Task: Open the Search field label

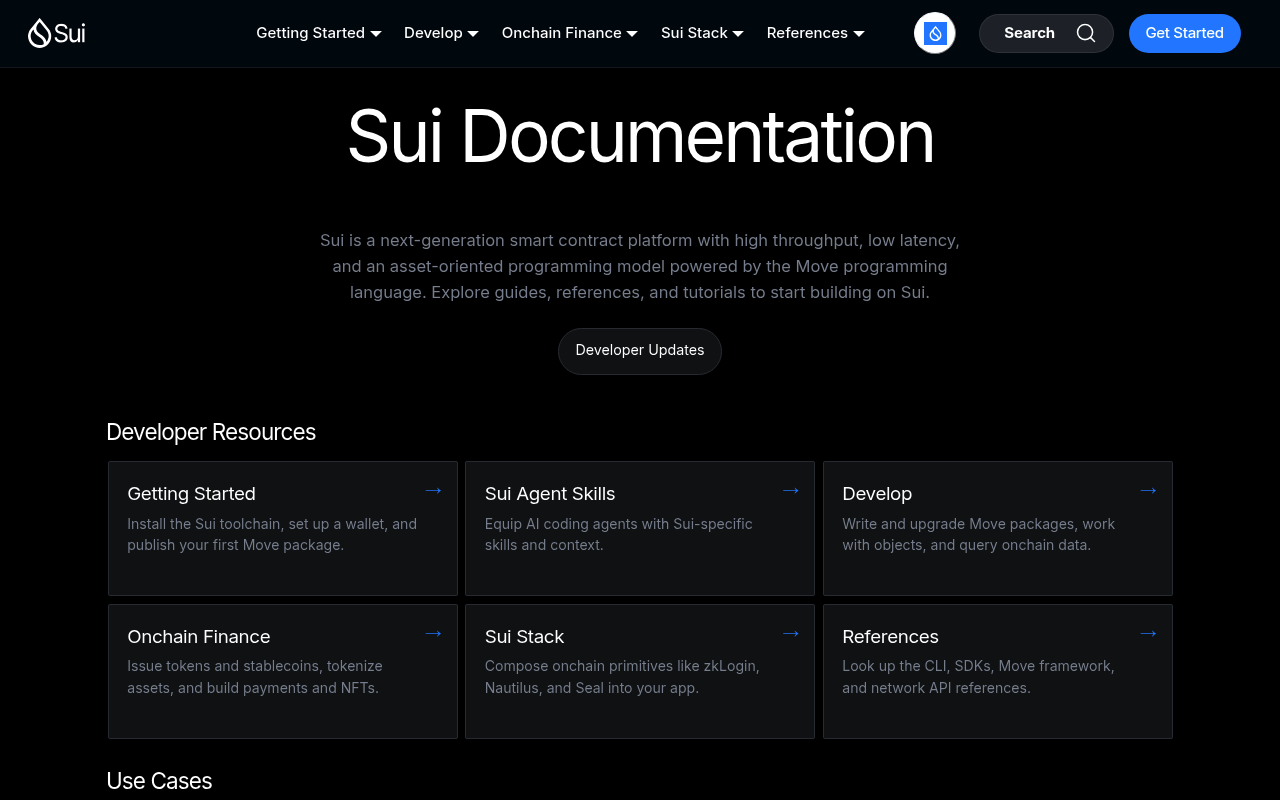Action: (1029, 33)
